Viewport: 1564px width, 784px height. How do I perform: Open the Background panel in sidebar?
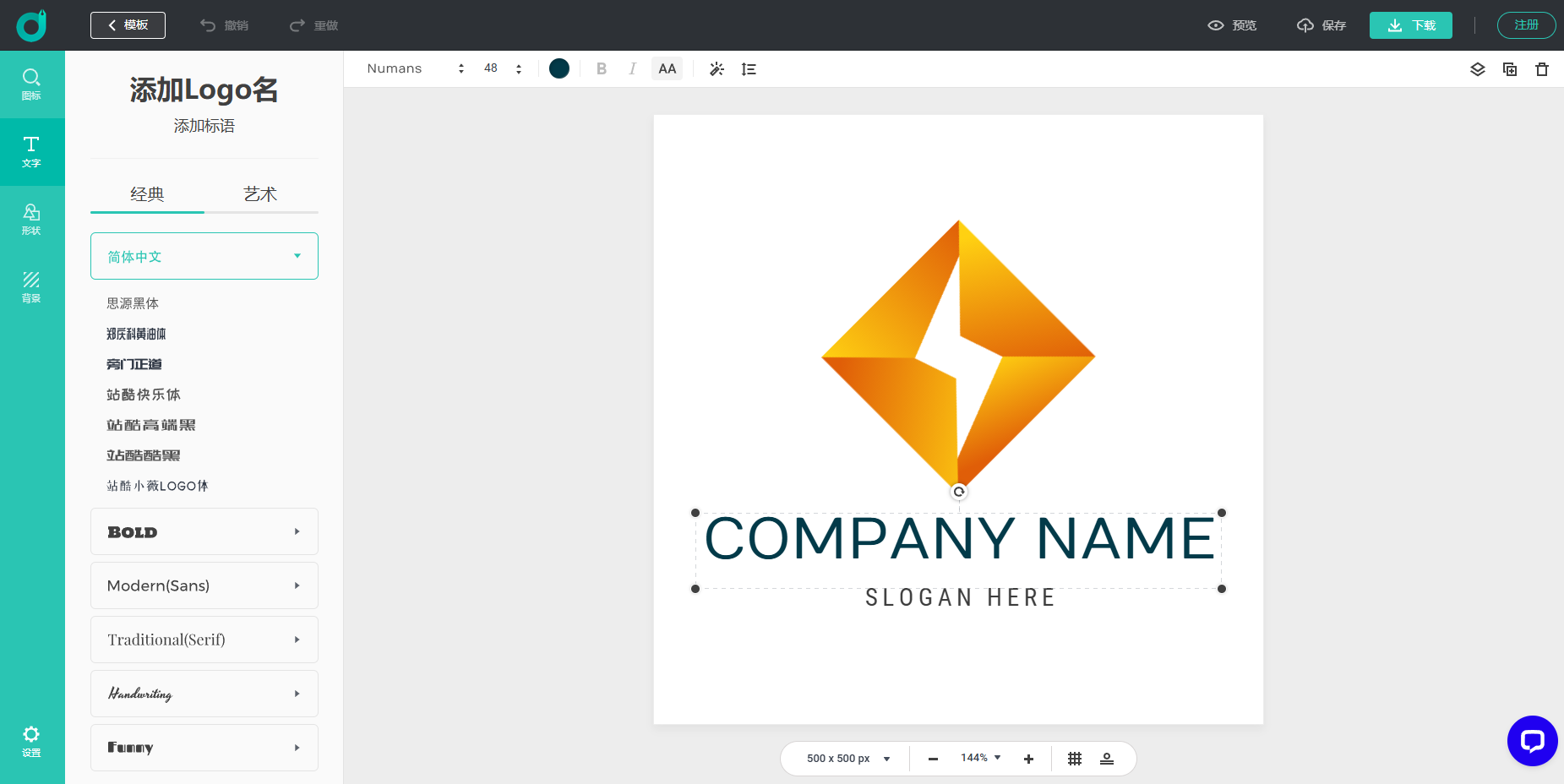(31, 286)
